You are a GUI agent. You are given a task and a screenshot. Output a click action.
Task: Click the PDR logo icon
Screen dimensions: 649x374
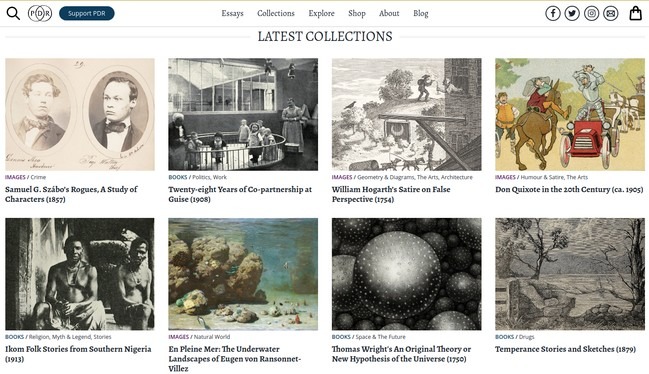point(40,14)
